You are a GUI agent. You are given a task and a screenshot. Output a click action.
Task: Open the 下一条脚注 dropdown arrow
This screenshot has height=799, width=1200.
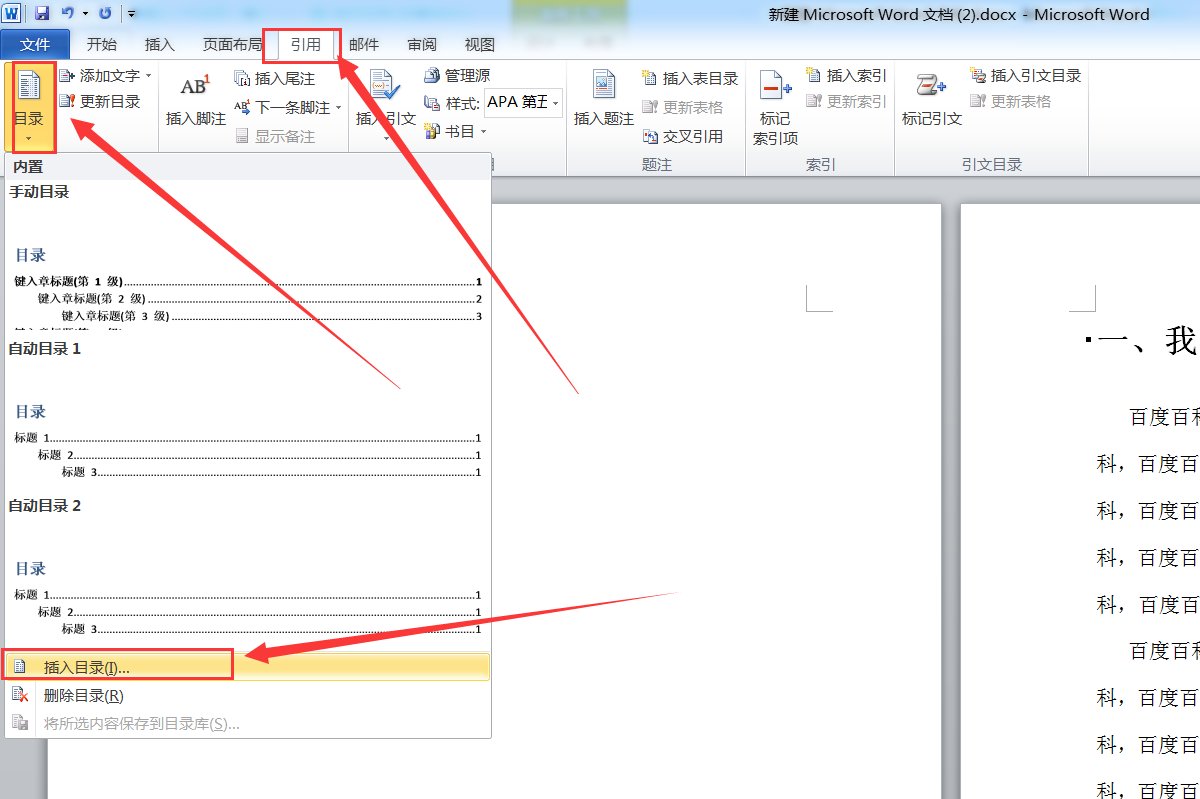(338, 108)
